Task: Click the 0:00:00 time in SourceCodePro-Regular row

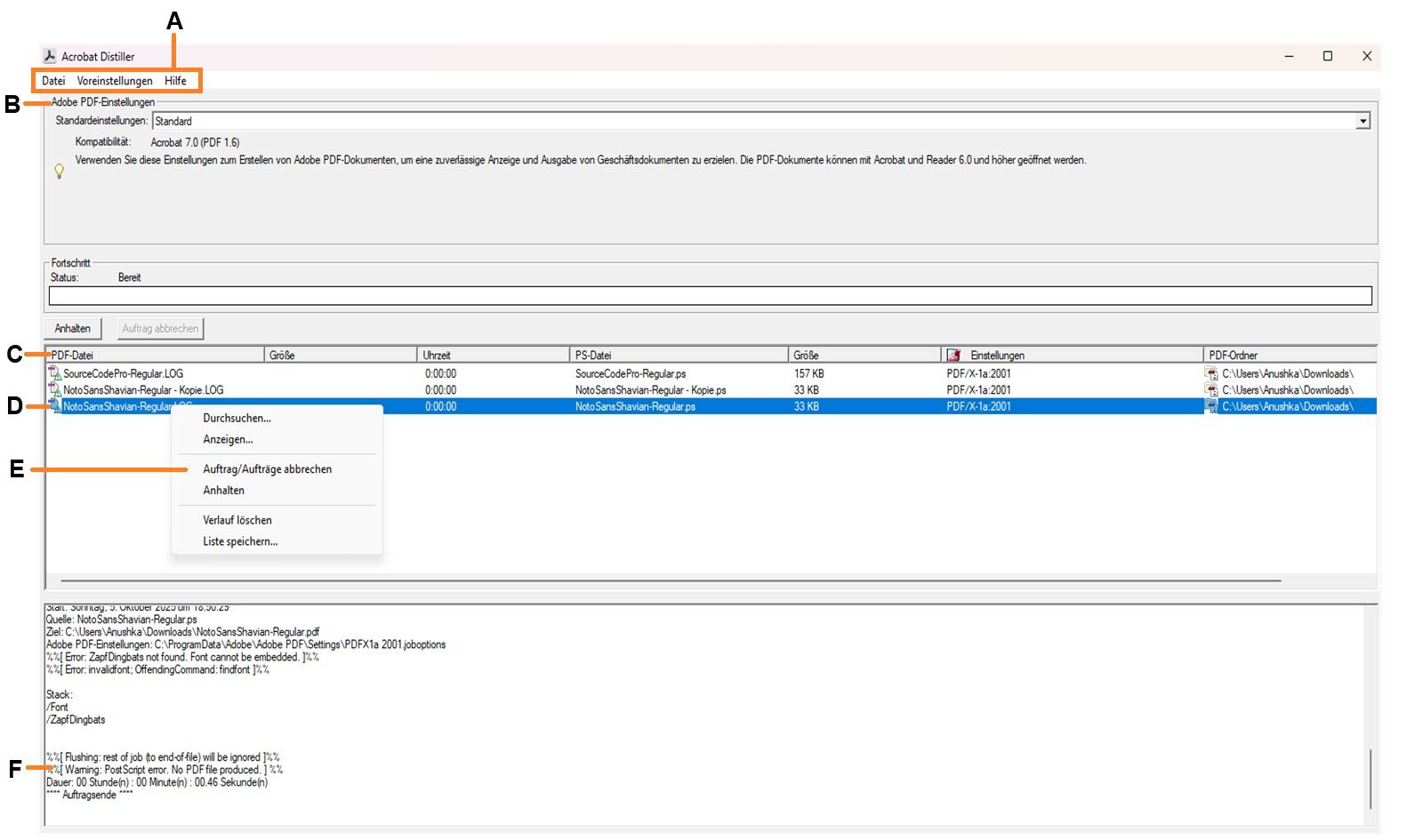Action: coord(441,374)
